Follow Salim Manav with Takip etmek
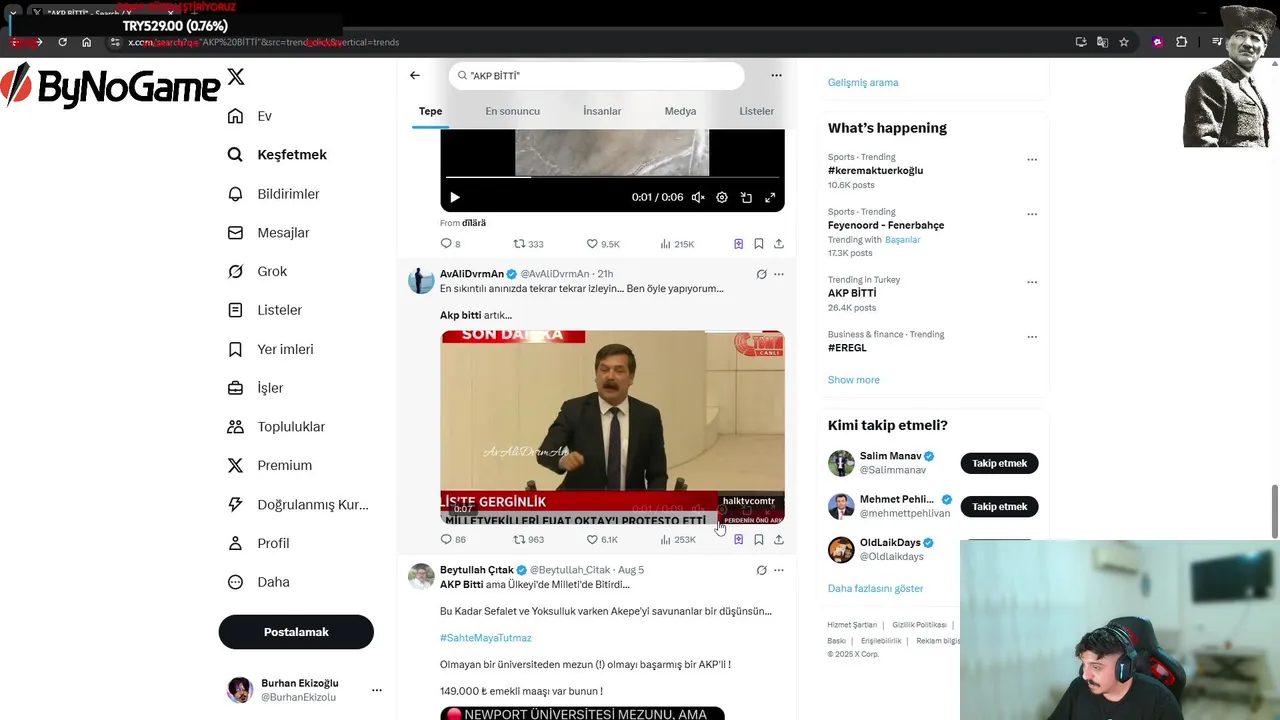The height and width of the screenshot is (720, 1280). coord(999,463)
